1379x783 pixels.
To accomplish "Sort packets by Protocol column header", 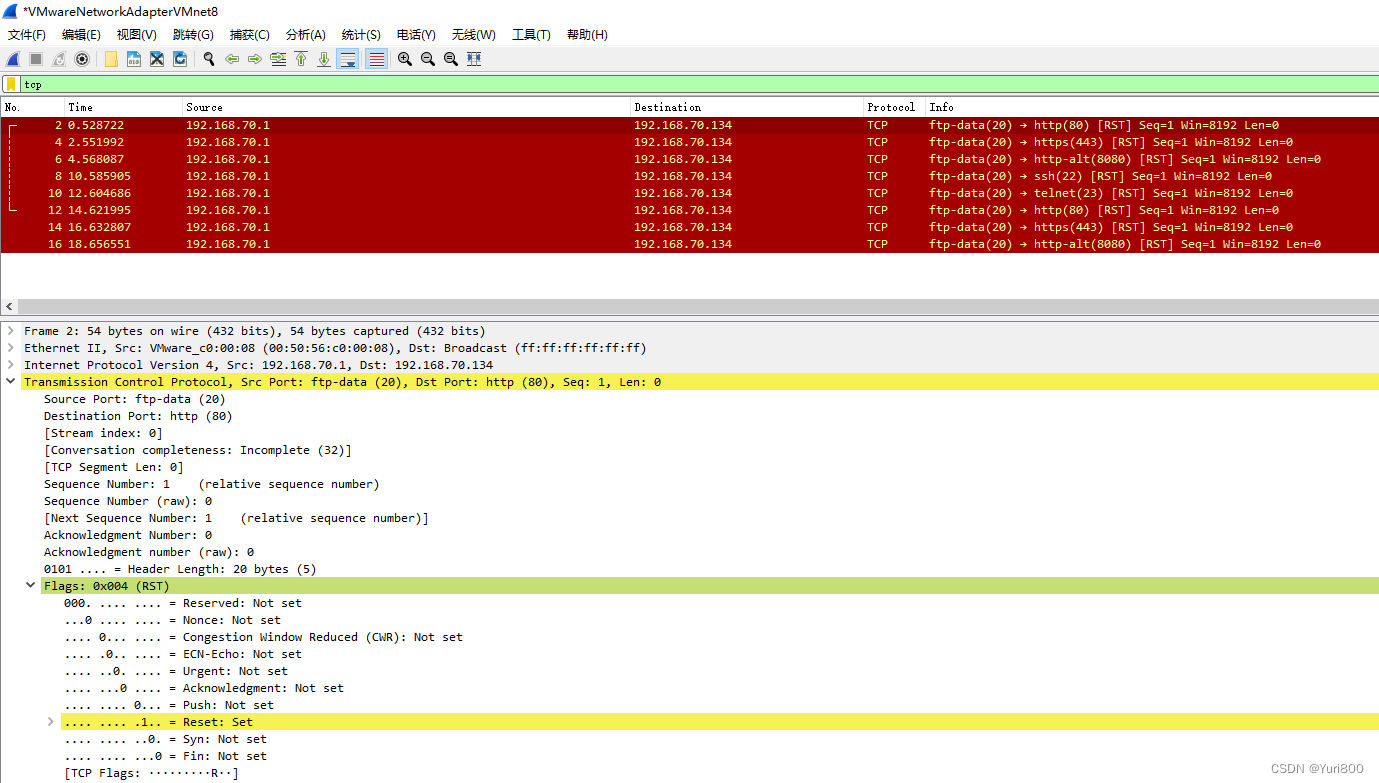I will pyautogui.click(x=895, y=107).
